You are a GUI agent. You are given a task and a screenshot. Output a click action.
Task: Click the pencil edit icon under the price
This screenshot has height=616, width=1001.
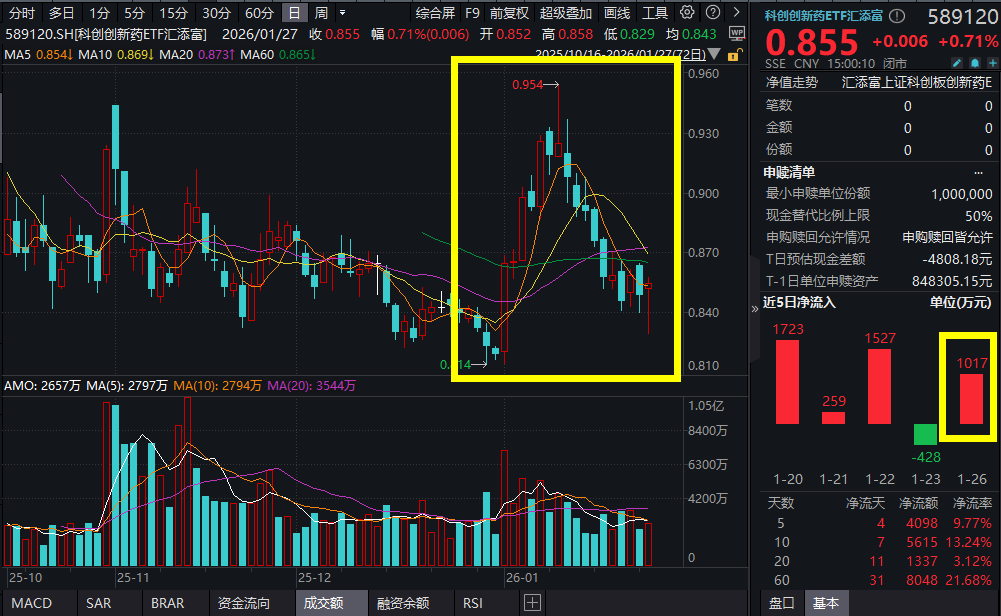tap(957, 63)
